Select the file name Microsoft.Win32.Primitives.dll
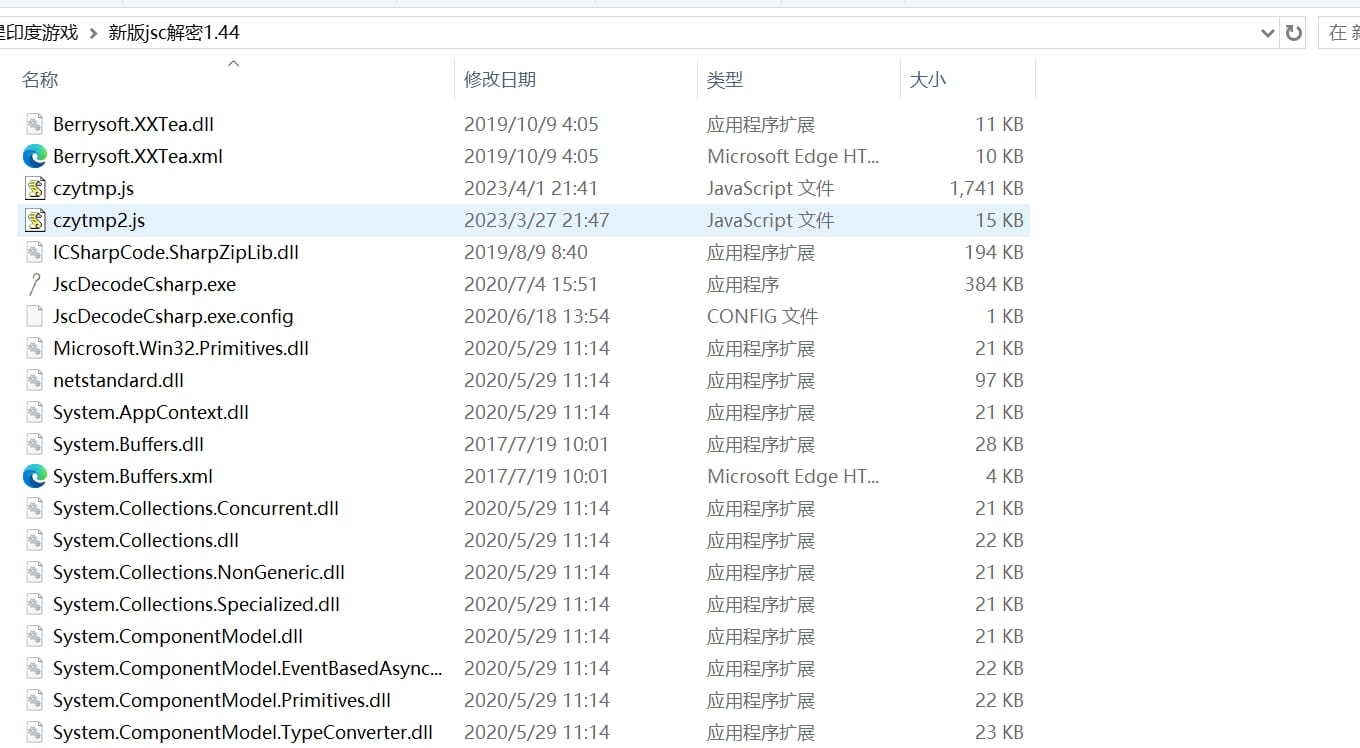The width and height of the screenshot is (1360, 748). click(x=181, y=348)
